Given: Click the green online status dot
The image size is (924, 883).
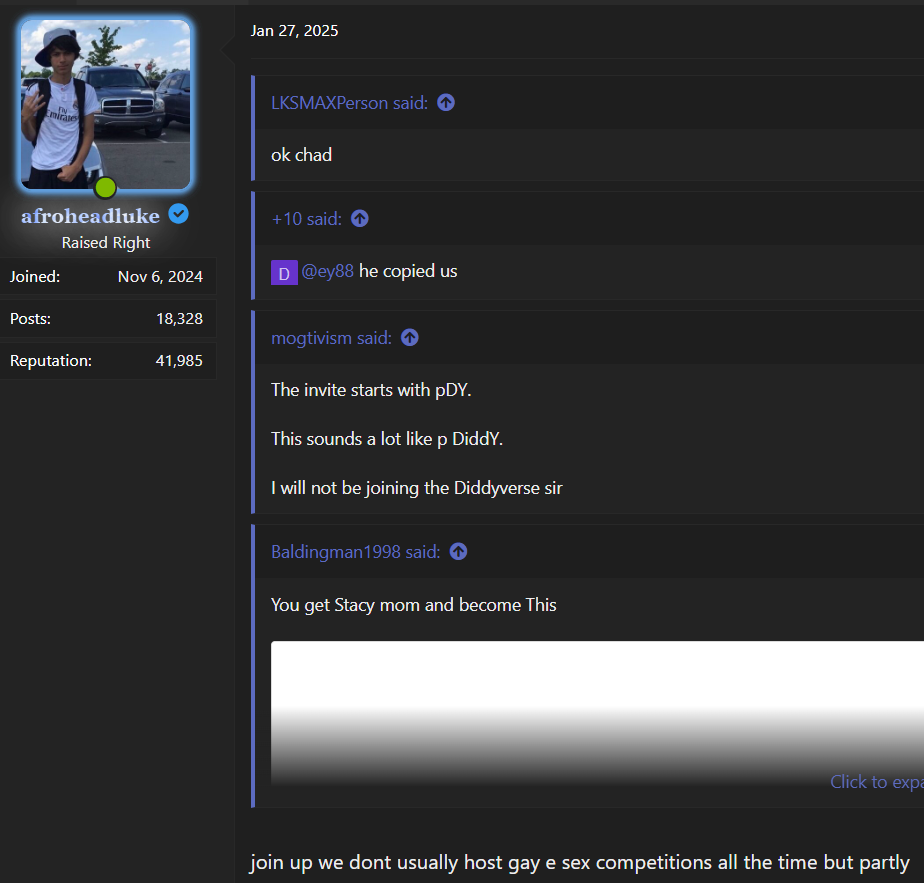Looking at the screenshot, I should (105, 188).
